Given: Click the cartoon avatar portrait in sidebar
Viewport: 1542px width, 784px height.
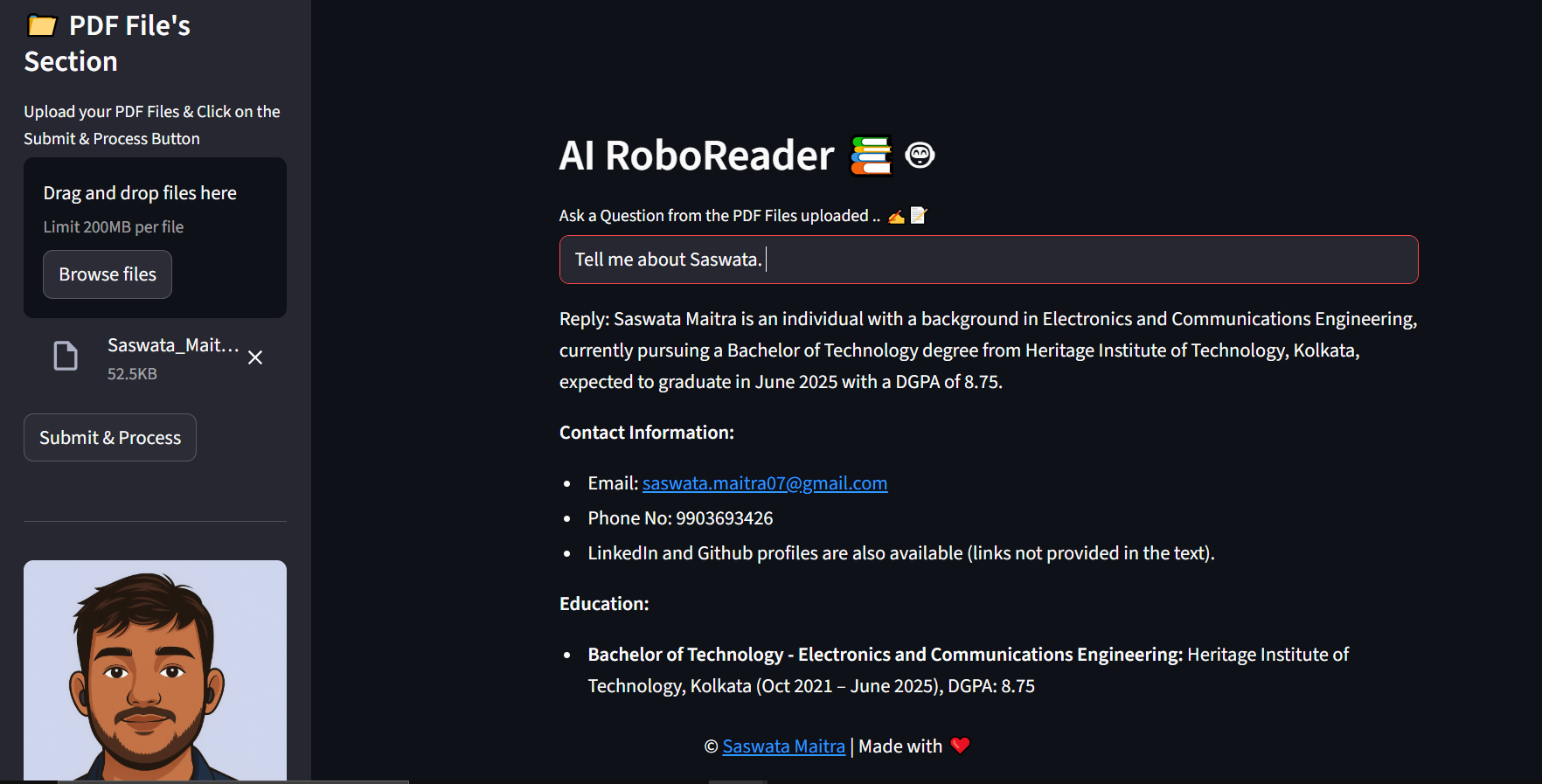Looking at the screenshot, I should 155,670.
